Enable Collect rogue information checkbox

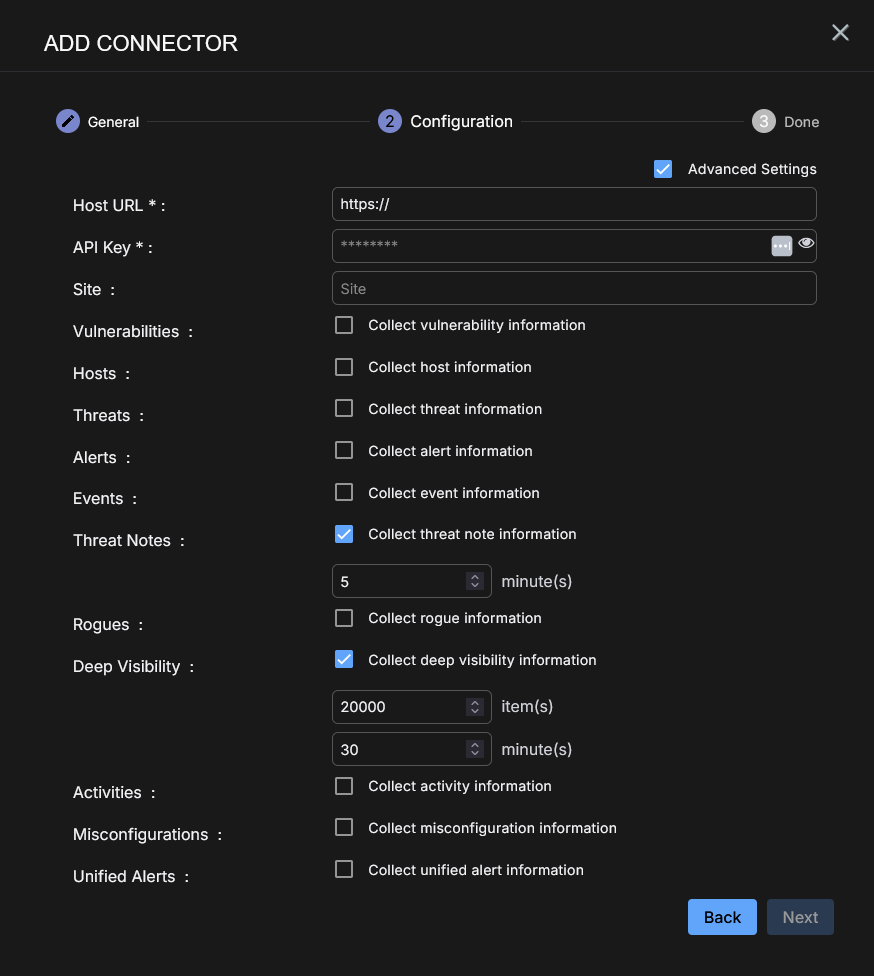coord(344,618)
